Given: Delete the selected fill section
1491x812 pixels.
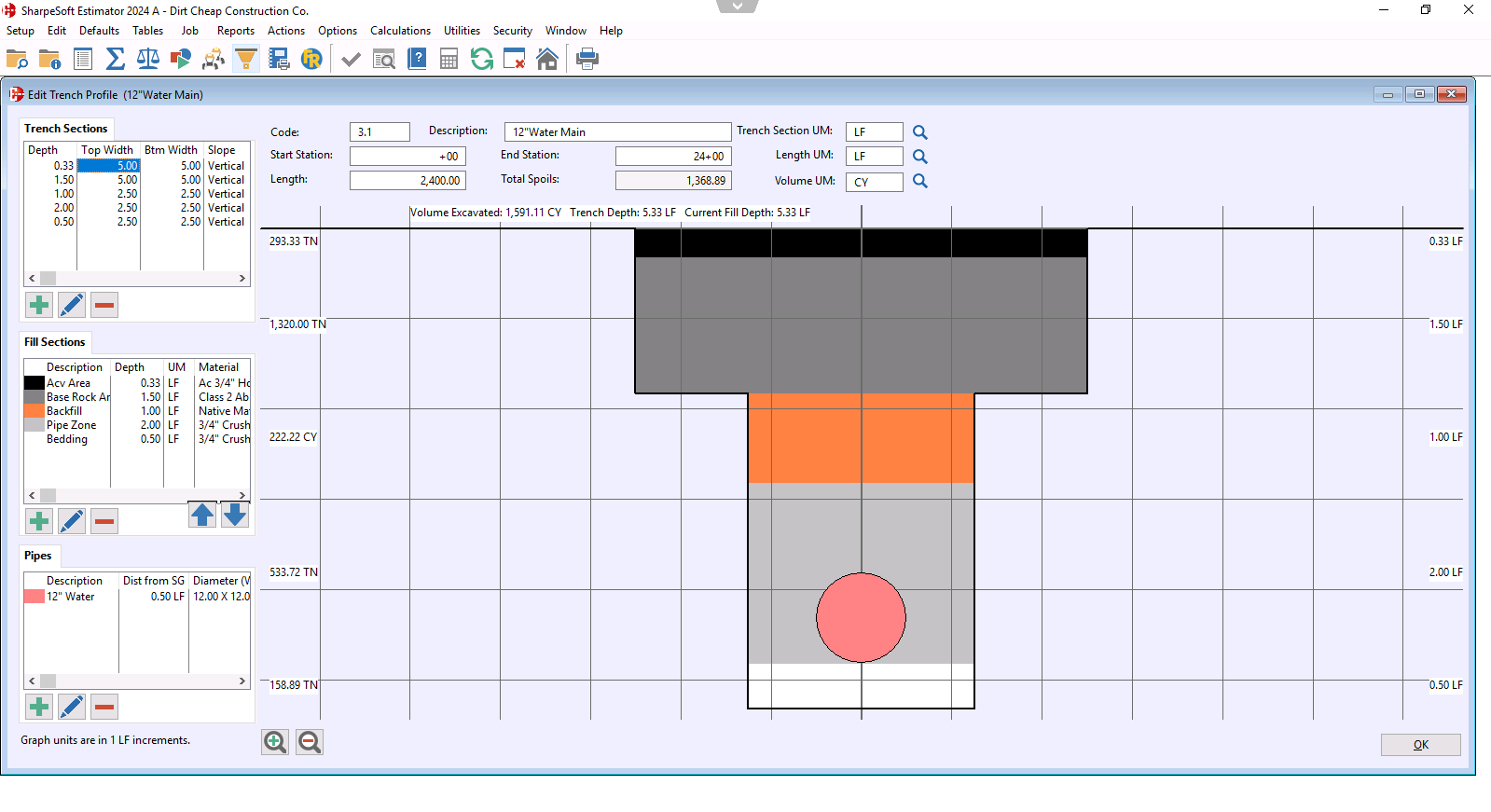Looking at the screenshot, I should tap(104, 521).
